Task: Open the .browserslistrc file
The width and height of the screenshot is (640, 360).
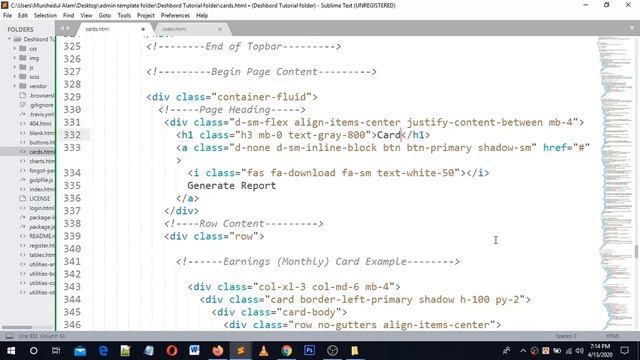Action: (41, 96)
